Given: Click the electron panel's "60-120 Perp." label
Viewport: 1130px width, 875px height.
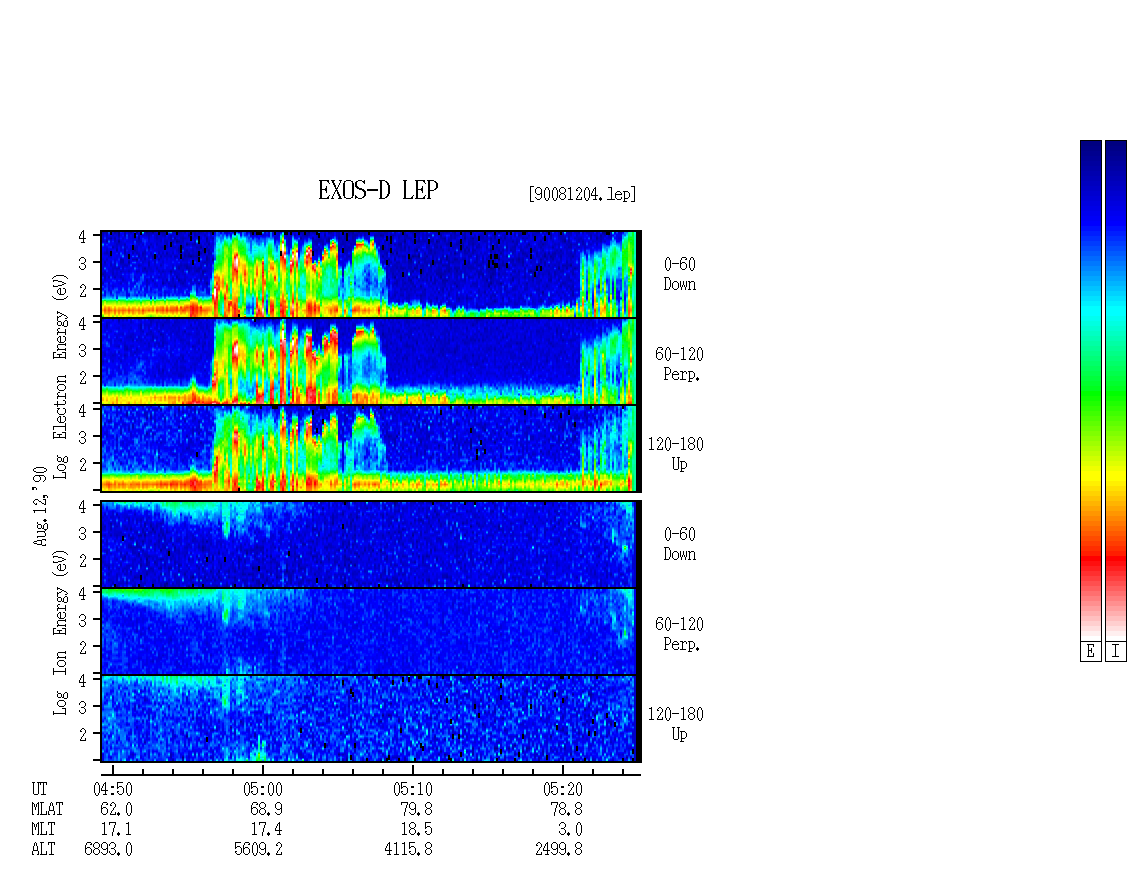Looking at the screenshot, I should pyautogui.click(x=679, y=364).
